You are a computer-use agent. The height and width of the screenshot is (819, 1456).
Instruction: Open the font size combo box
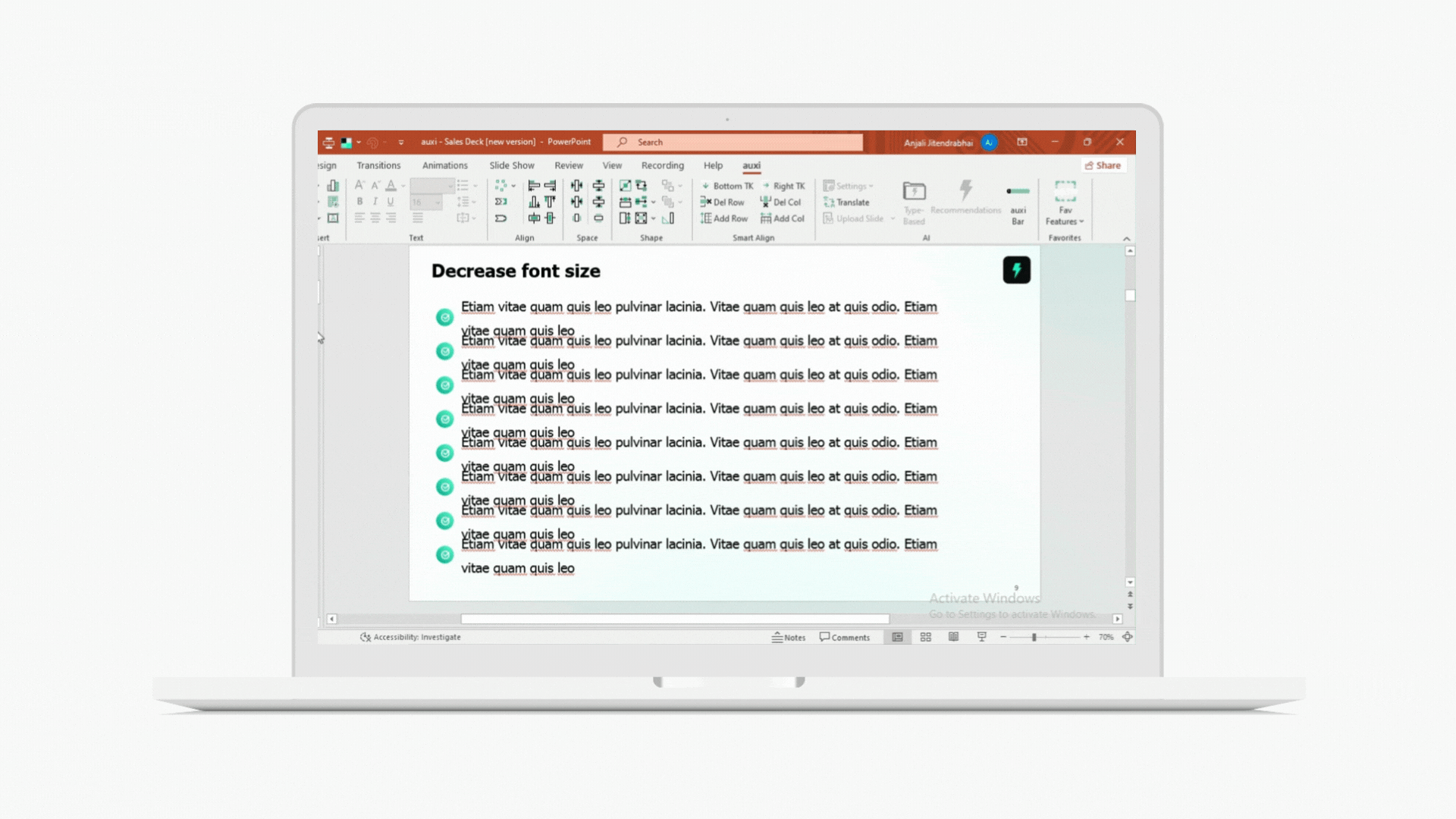click(x=426, y=202)
